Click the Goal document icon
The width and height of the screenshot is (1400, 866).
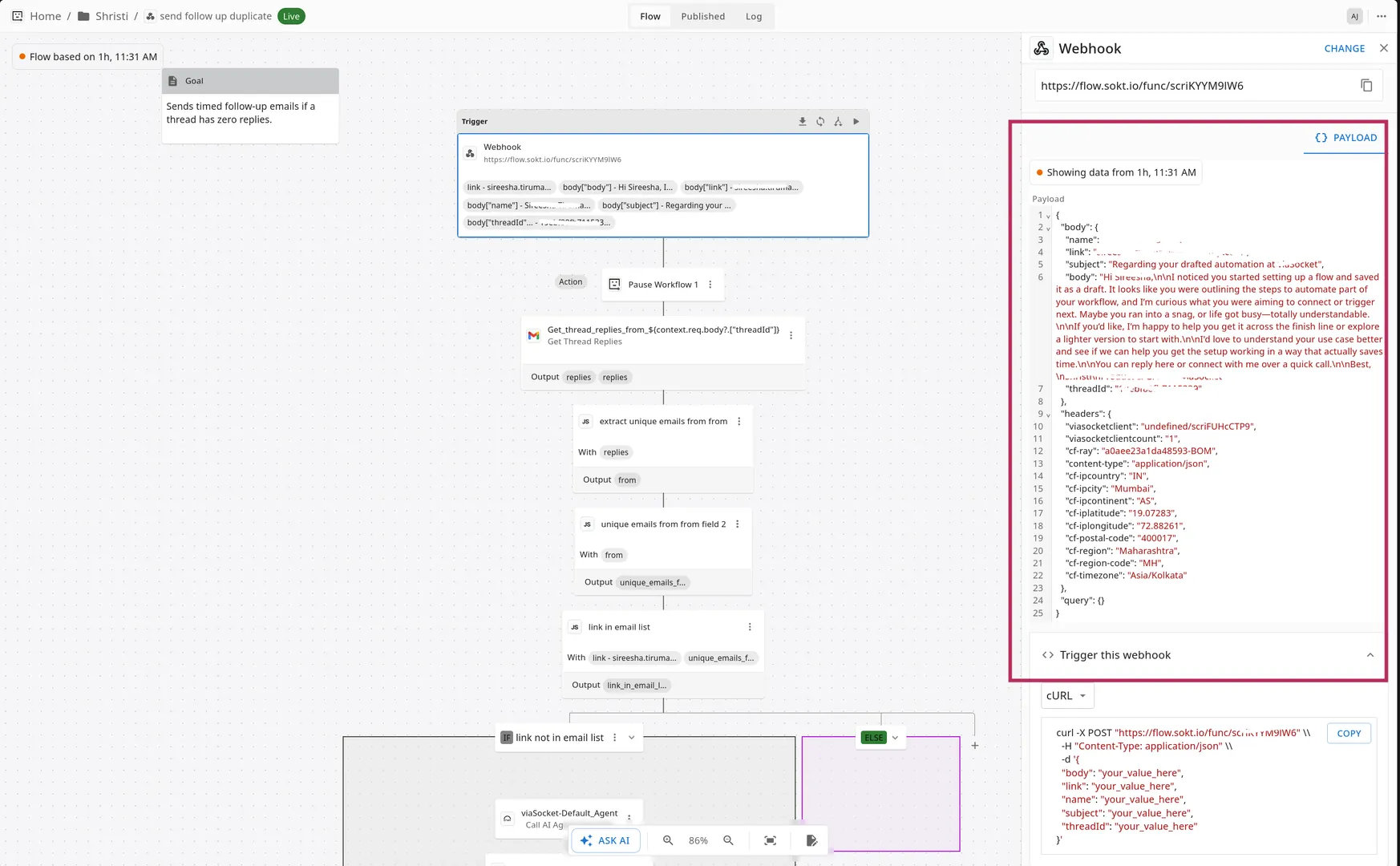(172, 81)
